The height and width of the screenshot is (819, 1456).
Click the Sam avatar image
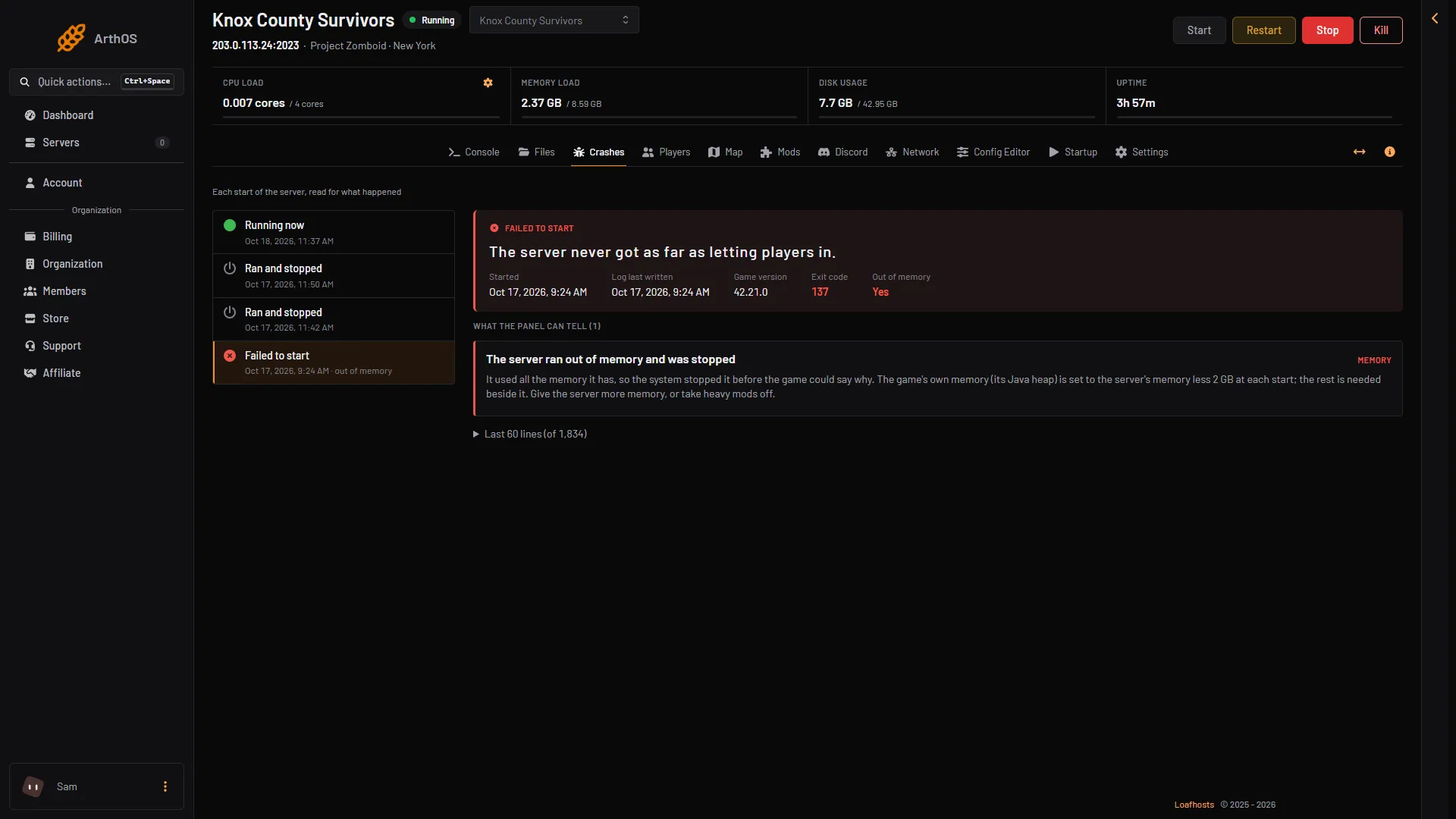tap(33, 786)
